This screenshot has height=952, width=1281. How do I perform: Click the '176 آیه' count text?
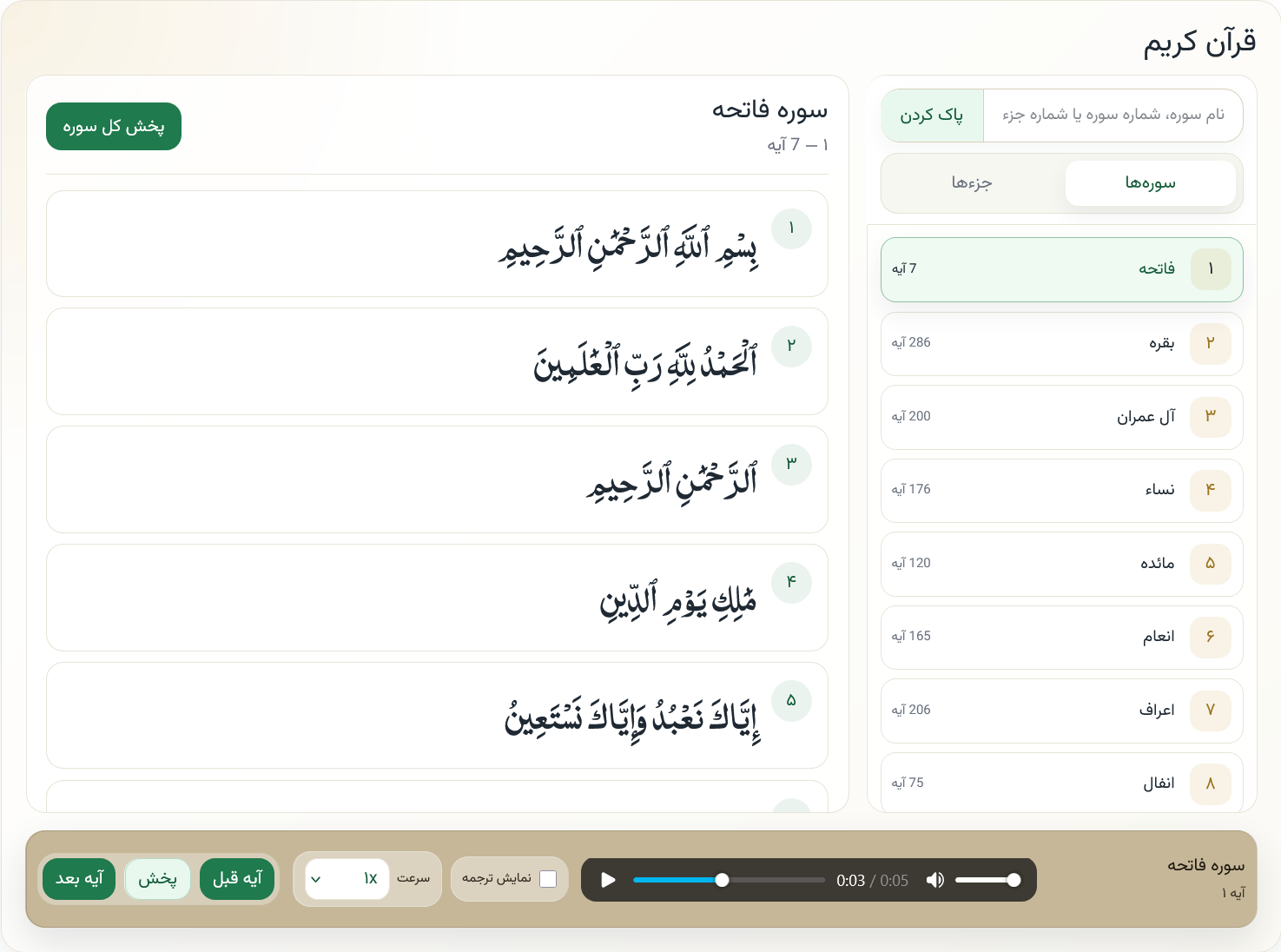click(x=911, y=490)
